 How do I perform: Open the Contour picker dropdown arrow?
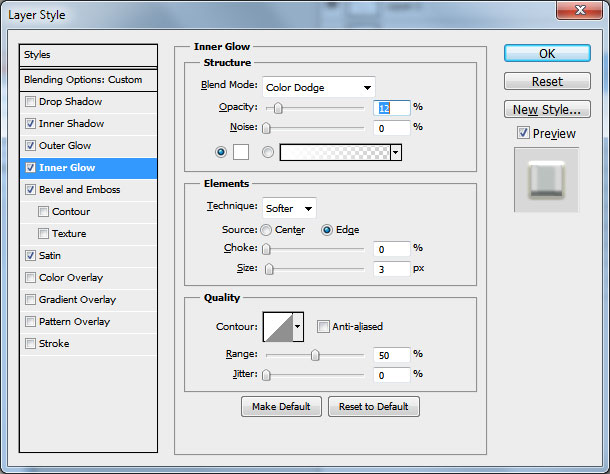298,327
